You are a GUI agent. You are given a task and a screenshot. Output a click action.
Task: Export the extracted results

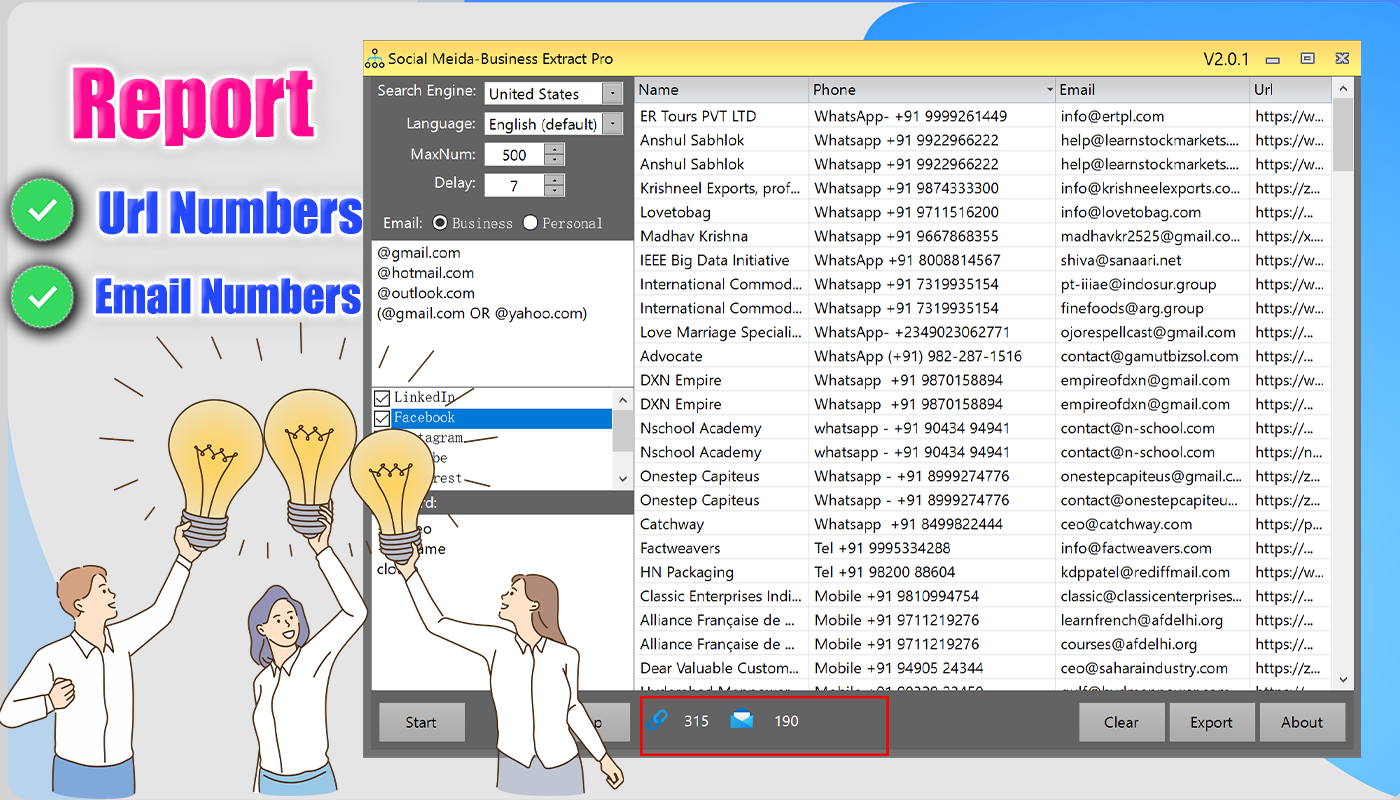pos(1211,722)
